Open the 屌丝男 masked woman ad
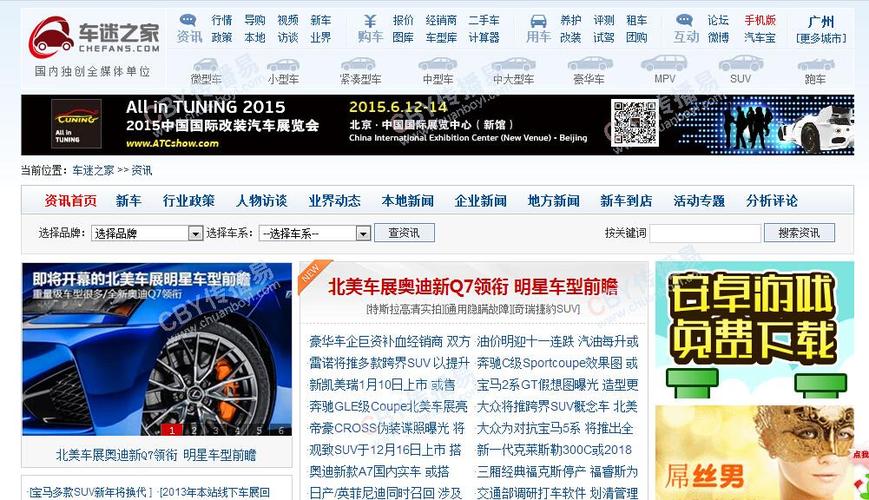 pyautogui.click(x=754, y=452)
